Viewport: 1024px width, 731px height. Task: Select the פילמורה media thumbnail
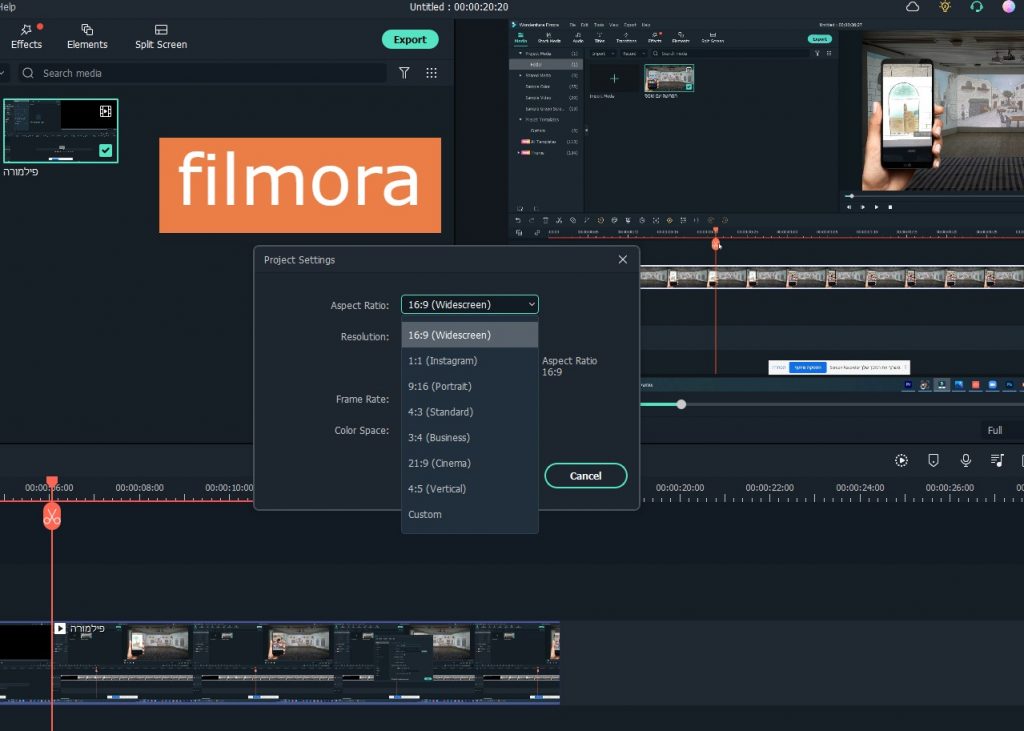pyautogui.click(x=60, y=131)
